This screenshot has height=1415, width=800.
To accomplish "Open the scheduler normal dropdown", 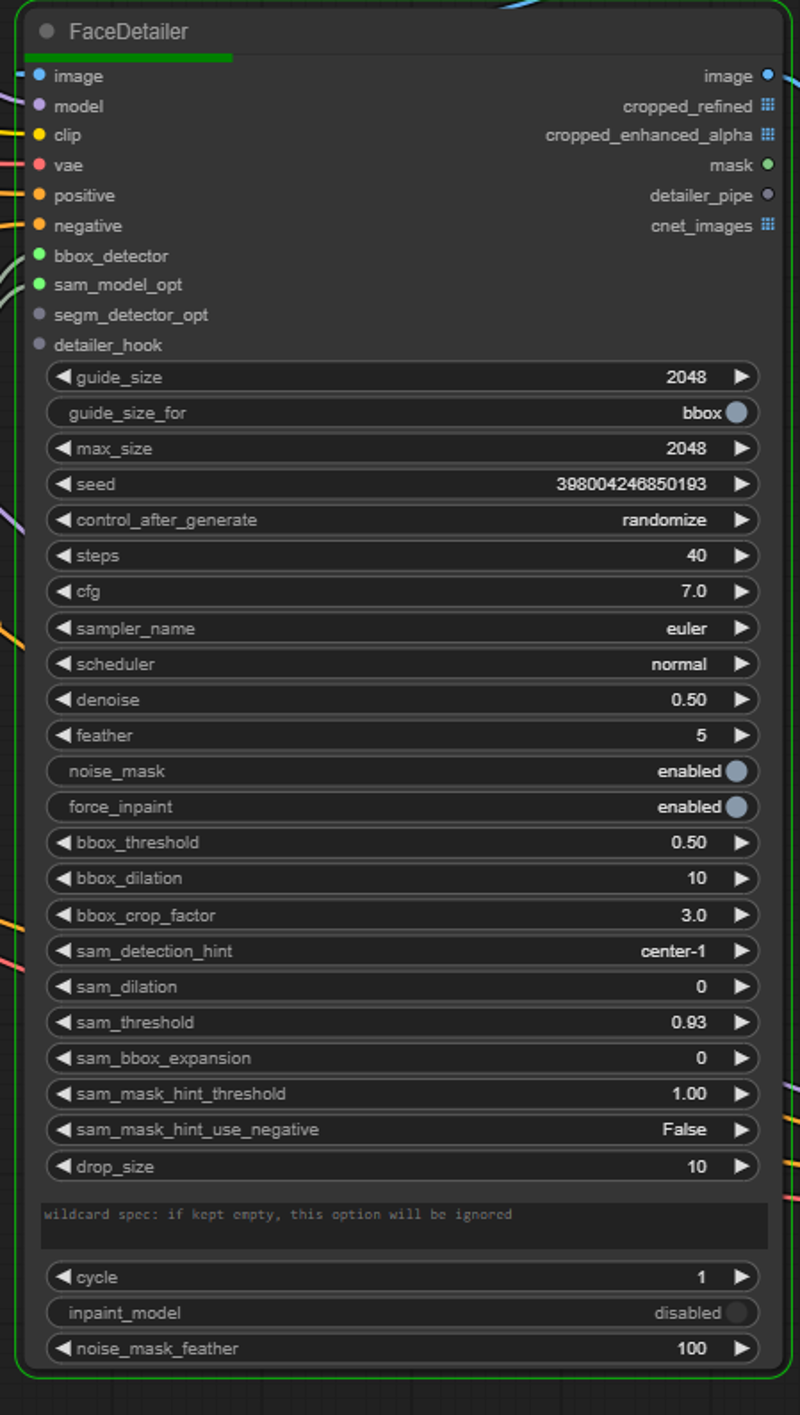I will [402, 664].
